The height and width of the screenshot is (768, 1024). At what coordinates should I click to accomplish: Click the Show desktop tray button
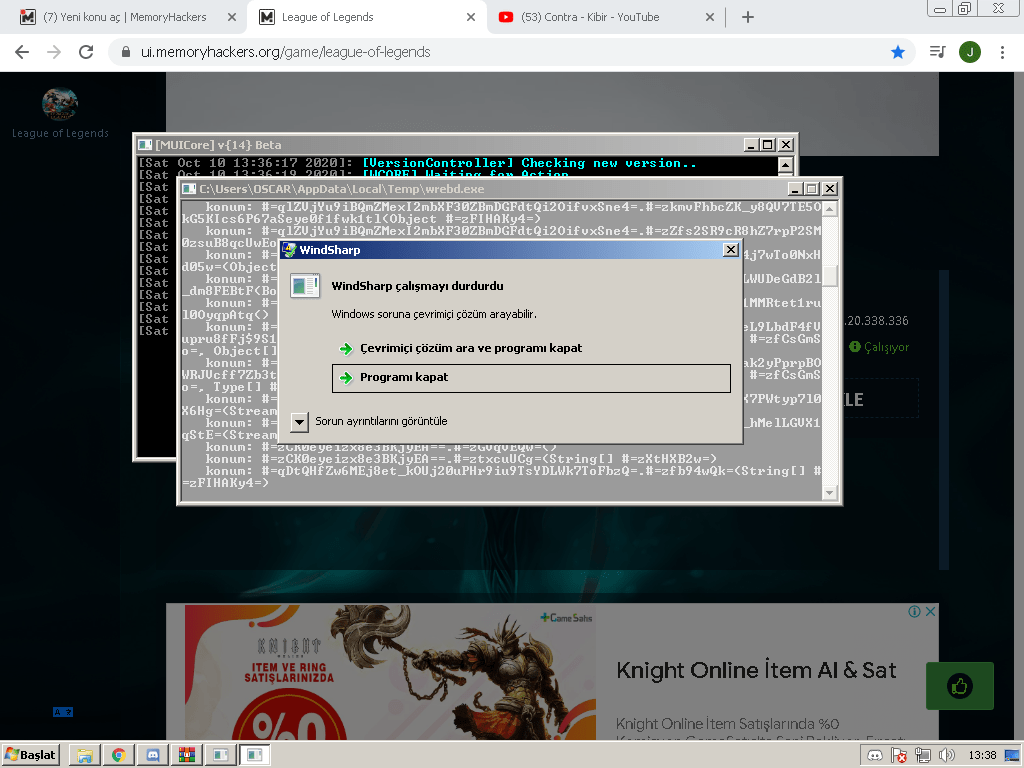tap(1013, 756)
